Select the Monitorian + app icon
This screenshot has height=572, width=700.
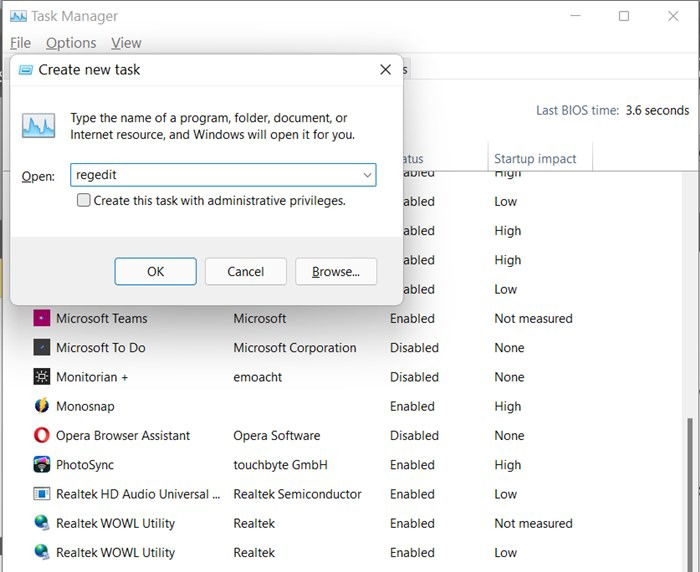pos(42,377)
